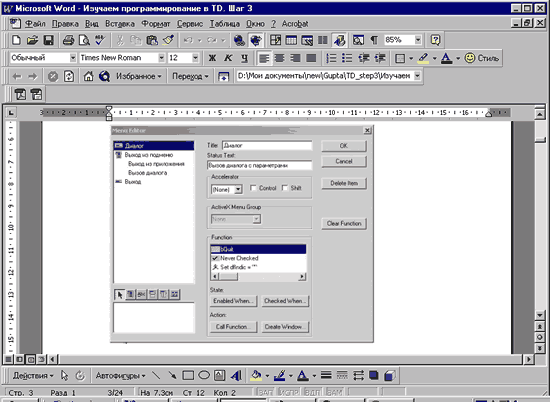Click the Columns layout icon
Screen dimensions: 550x402
[x=323, y=40]
